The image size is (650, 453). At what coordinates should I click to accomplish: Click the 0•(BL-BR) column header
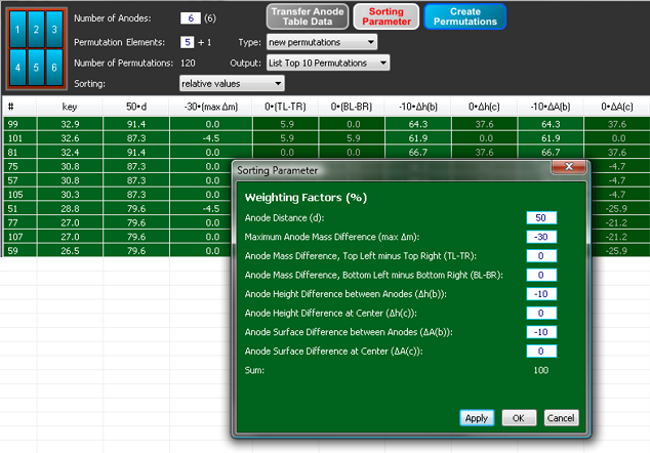tap(352, 107)
